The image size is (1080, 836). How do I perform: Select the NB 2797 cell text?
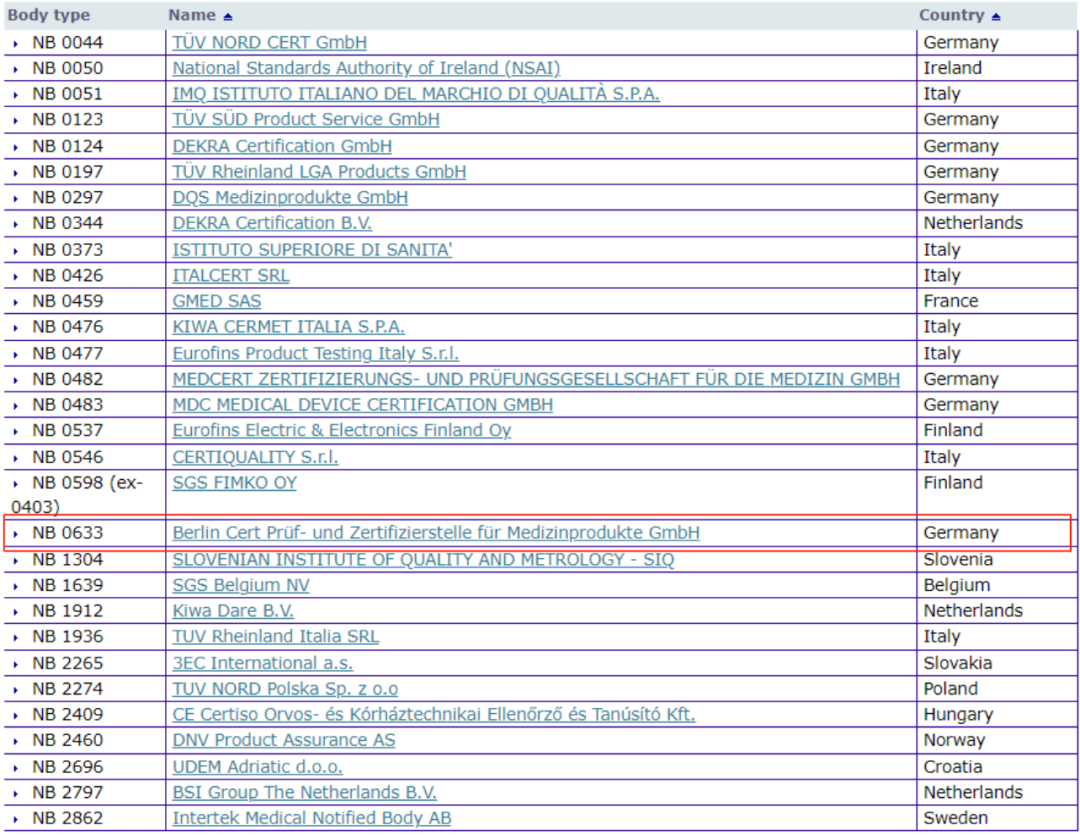coord(68,793)
